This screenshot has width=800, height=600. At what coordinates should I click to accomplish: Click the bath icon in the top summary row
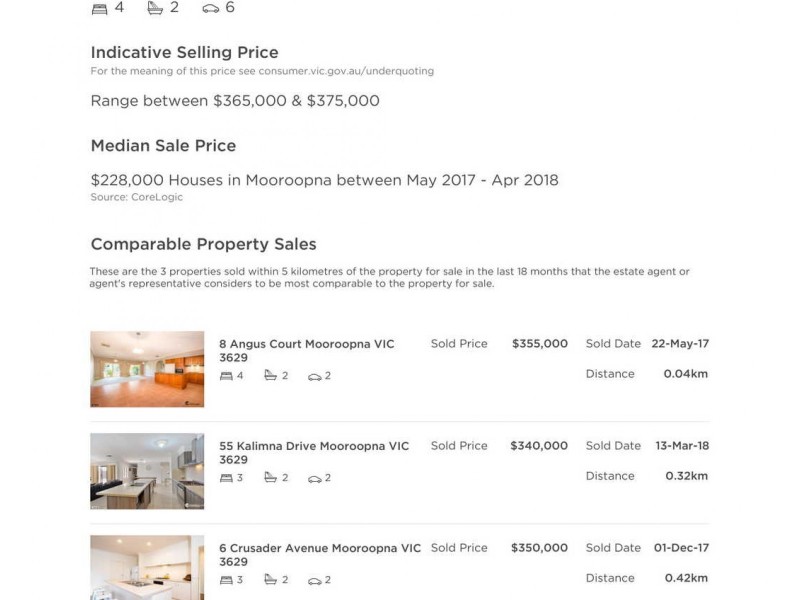click(x=154, y=8)
